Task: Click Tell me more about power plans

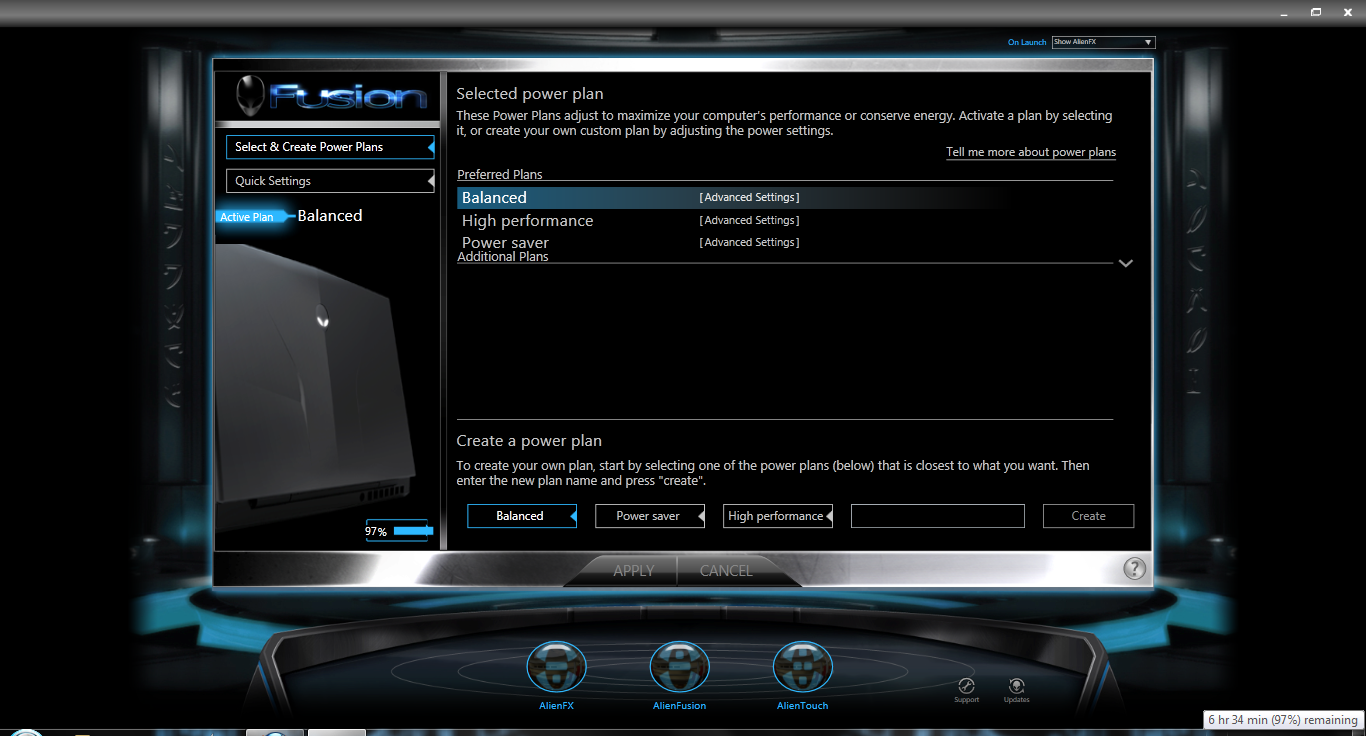Action: (1031, 153)
